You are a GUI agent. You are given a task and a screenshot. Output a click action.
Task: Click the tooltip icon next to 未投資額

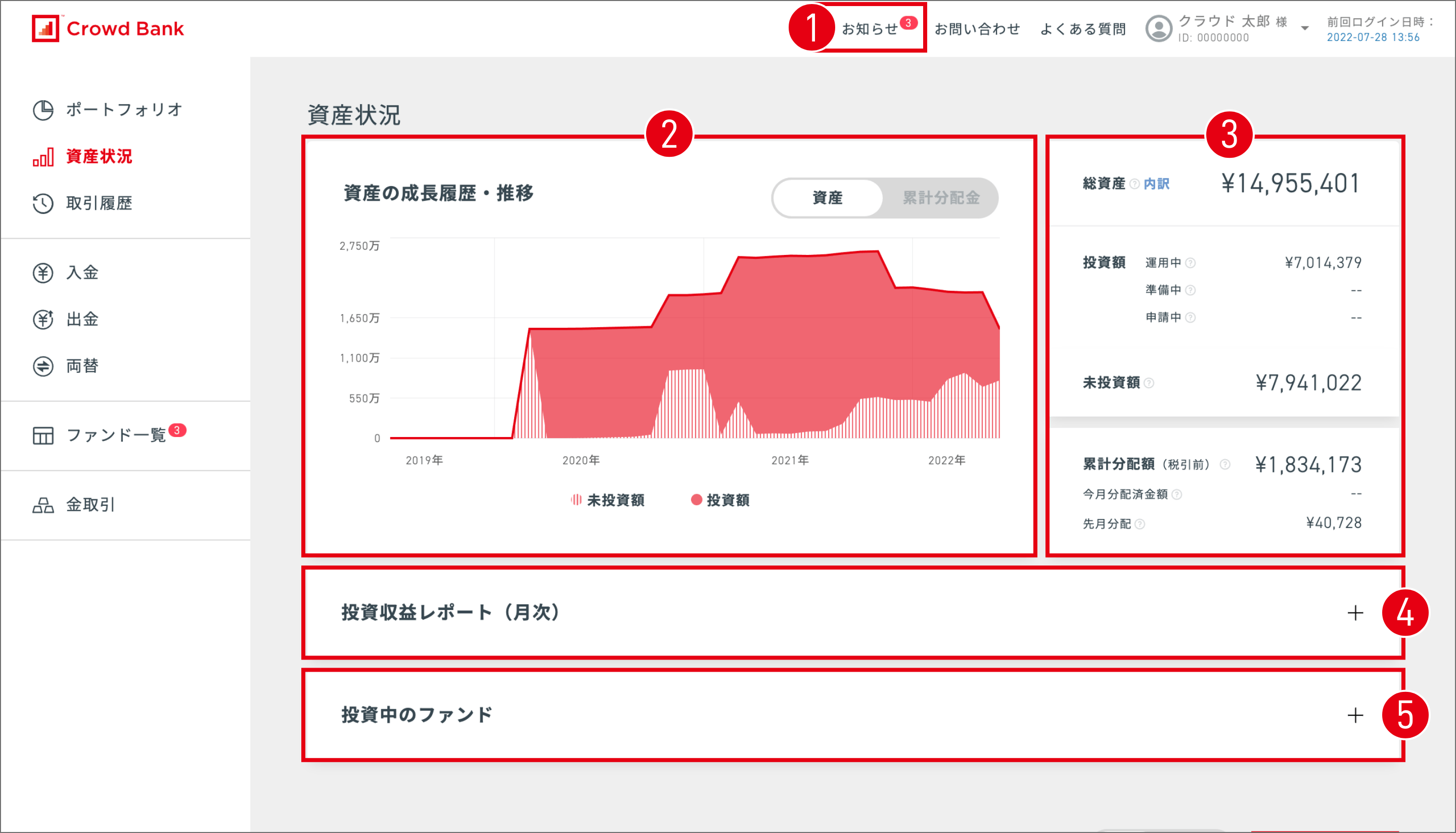pos(1148,383)
